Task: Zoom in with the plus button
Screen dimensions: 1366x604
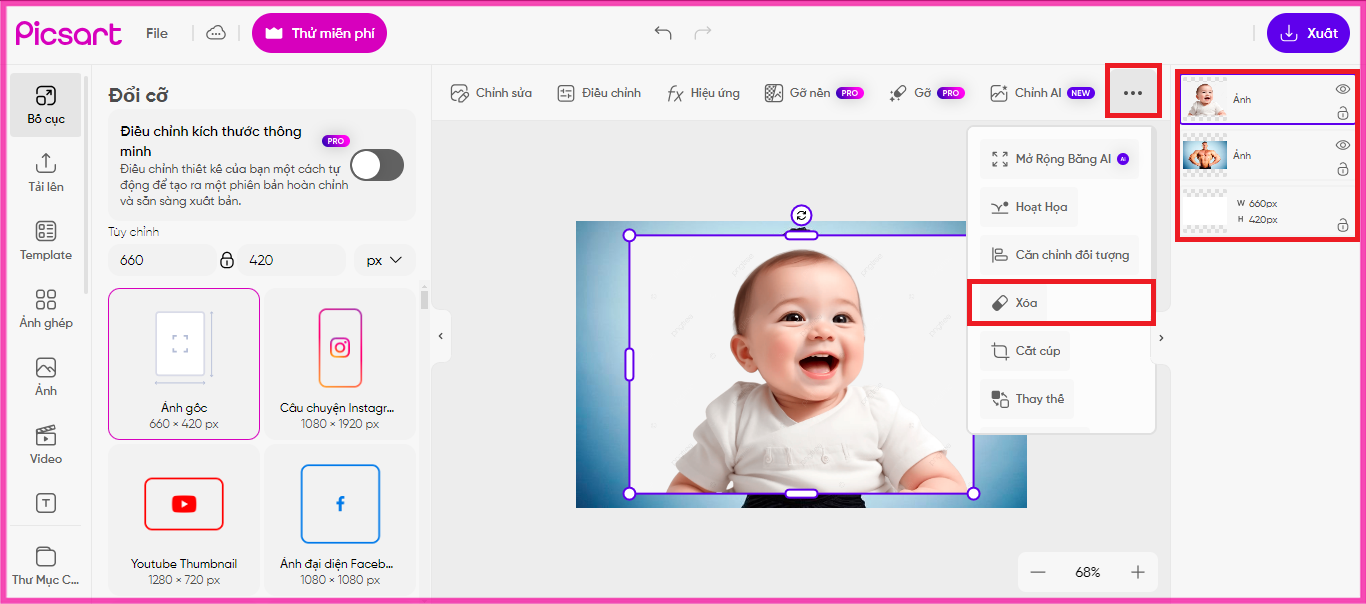Action: (x=1137, y=572)
